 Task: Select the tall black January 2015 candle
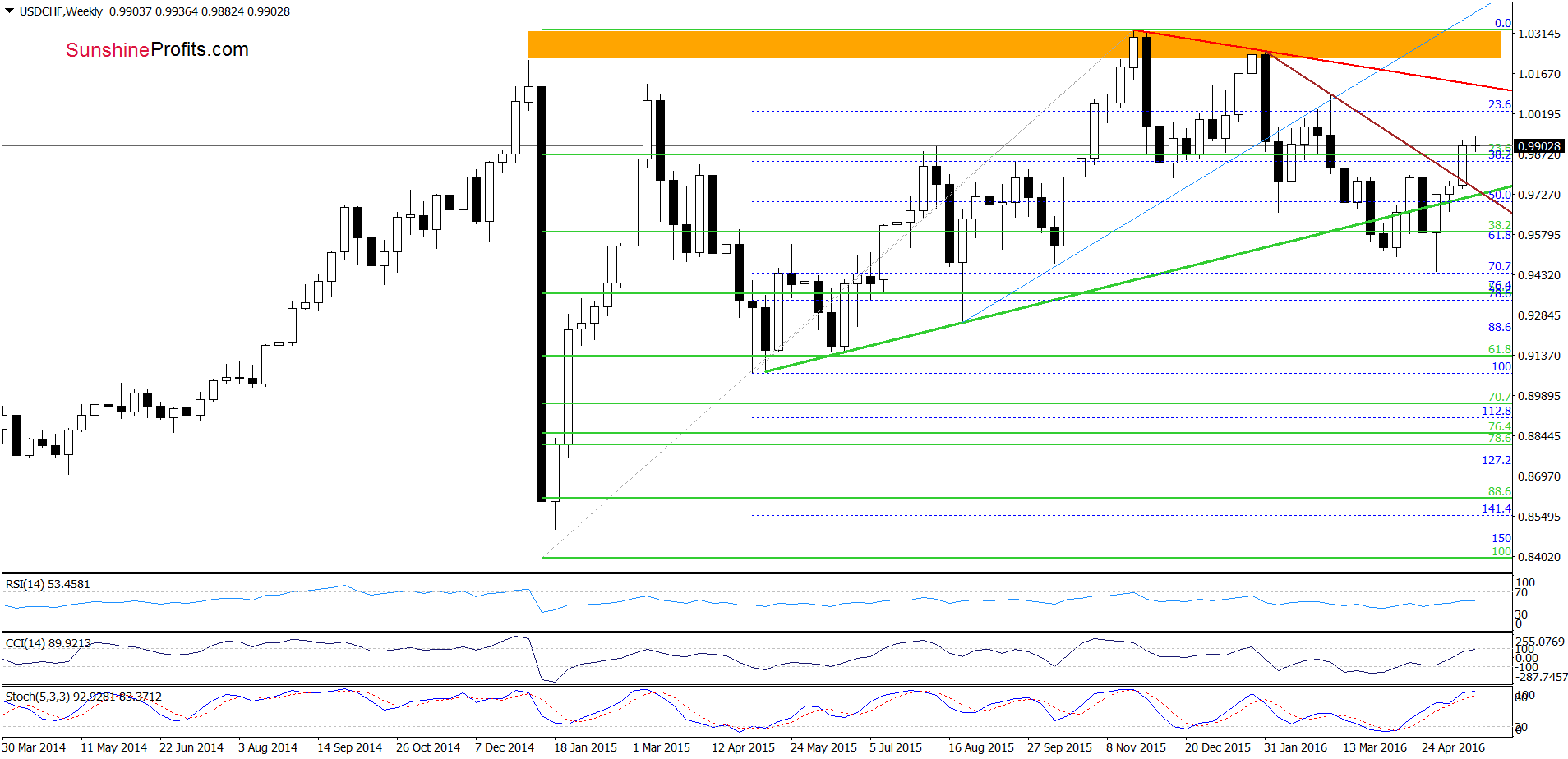(x=542, y=293)
